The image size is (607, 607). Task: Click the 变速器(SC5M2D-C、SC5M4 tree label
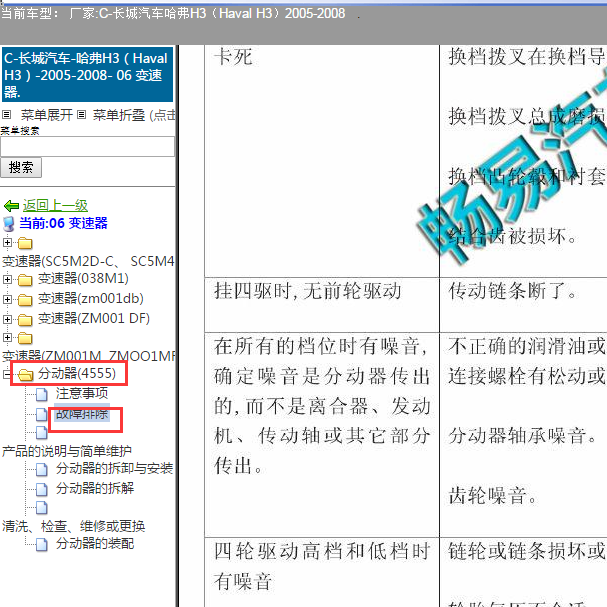(x=88, y=261)
